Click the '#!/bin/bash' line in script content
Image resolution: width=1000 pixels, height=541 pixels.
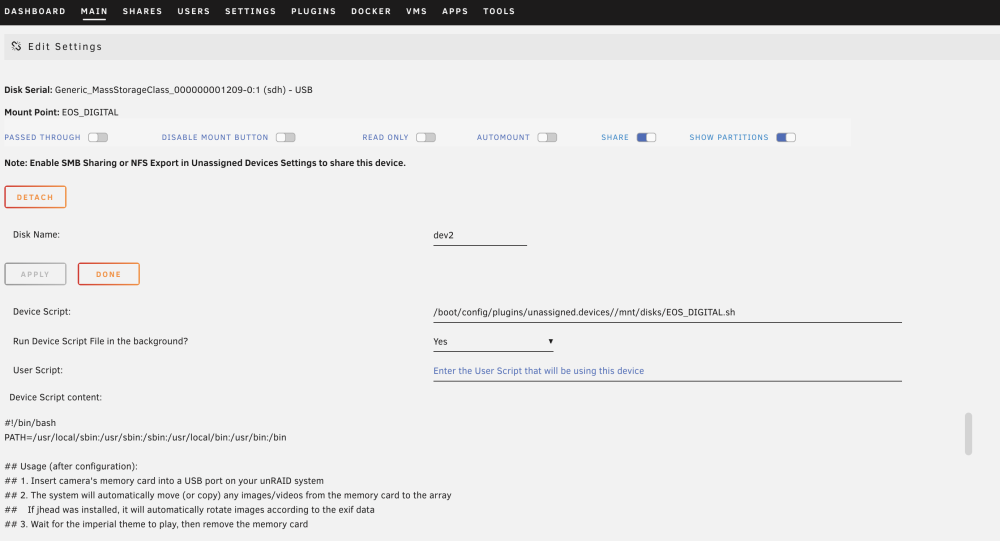coord(30,423)
